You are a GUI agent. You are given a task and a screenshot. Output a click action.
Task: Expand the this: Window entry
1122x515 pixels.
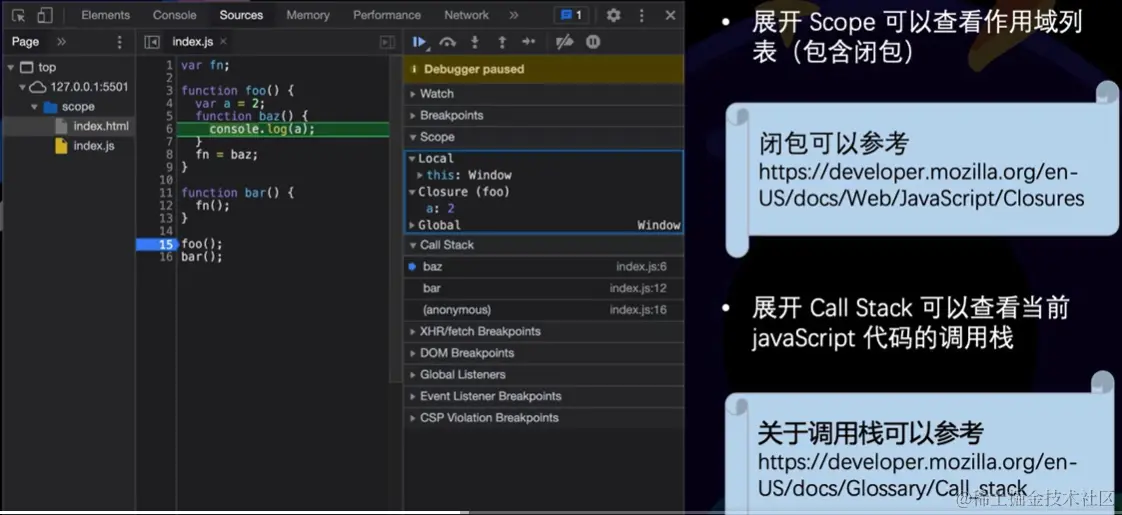[420, 175]
